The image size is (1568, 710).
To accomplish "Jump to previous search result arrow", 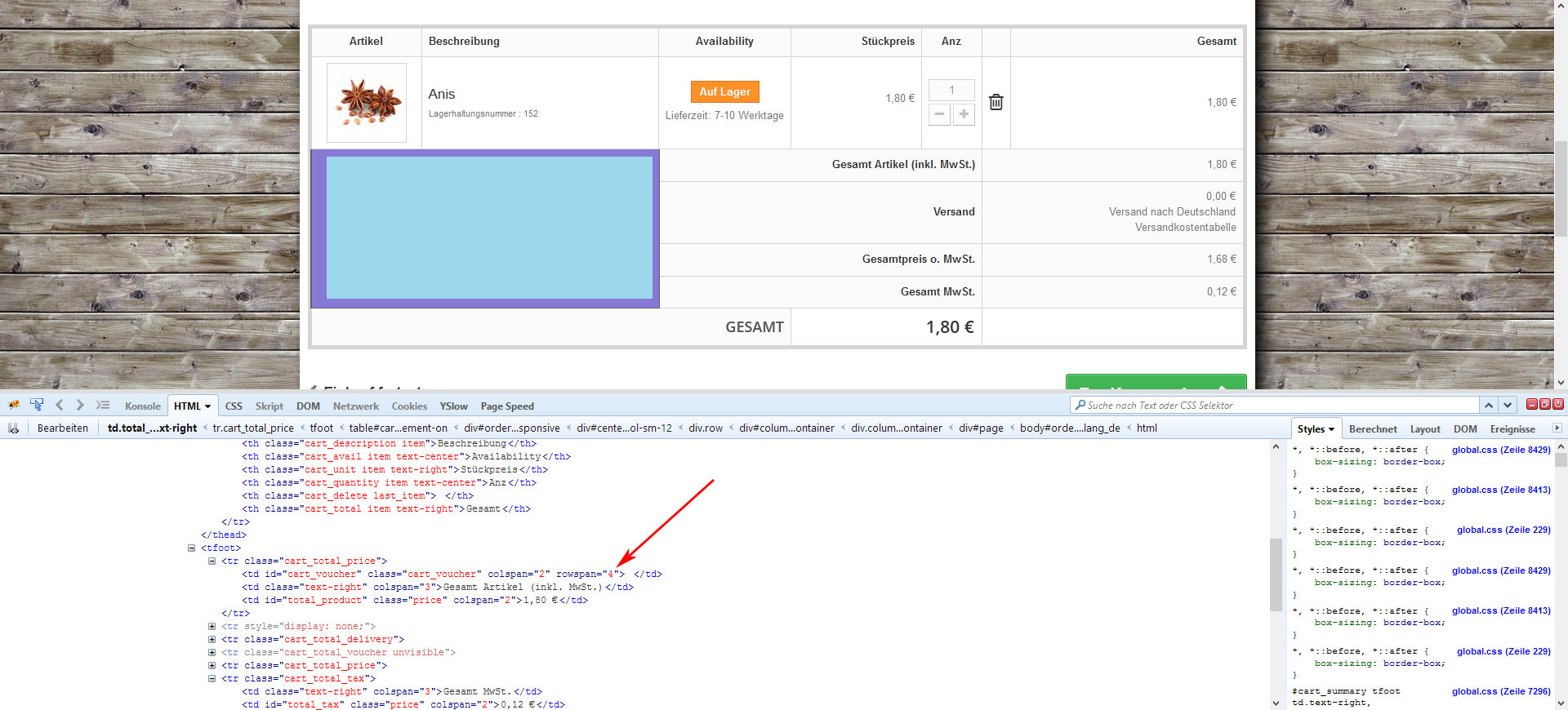I will coord(1489,405).
